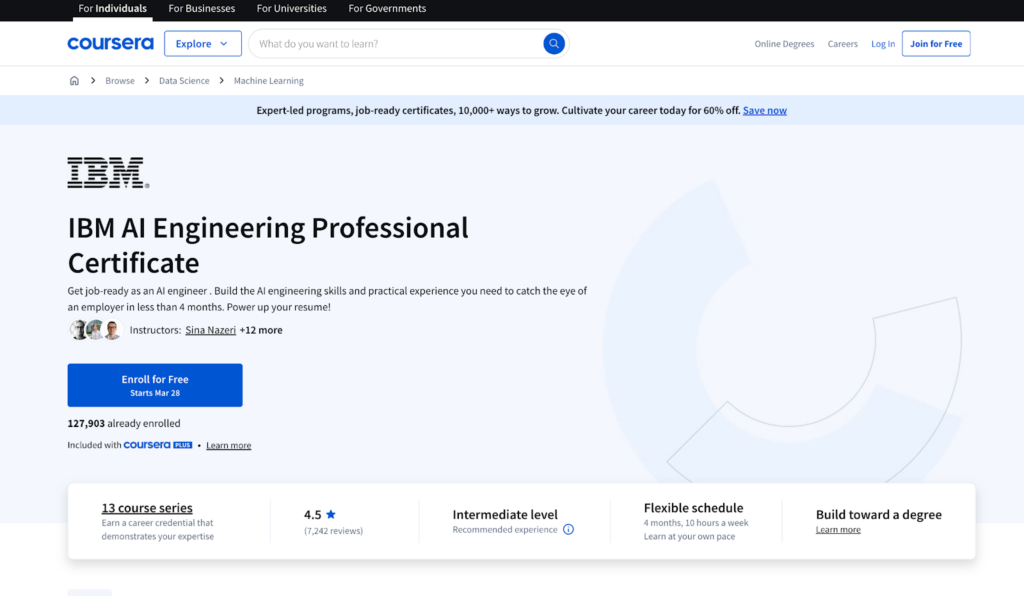This screenshot has width=1024, height=596.
Task: Click the 'Intermediate level' text
Action: click(x=505, y=514)
